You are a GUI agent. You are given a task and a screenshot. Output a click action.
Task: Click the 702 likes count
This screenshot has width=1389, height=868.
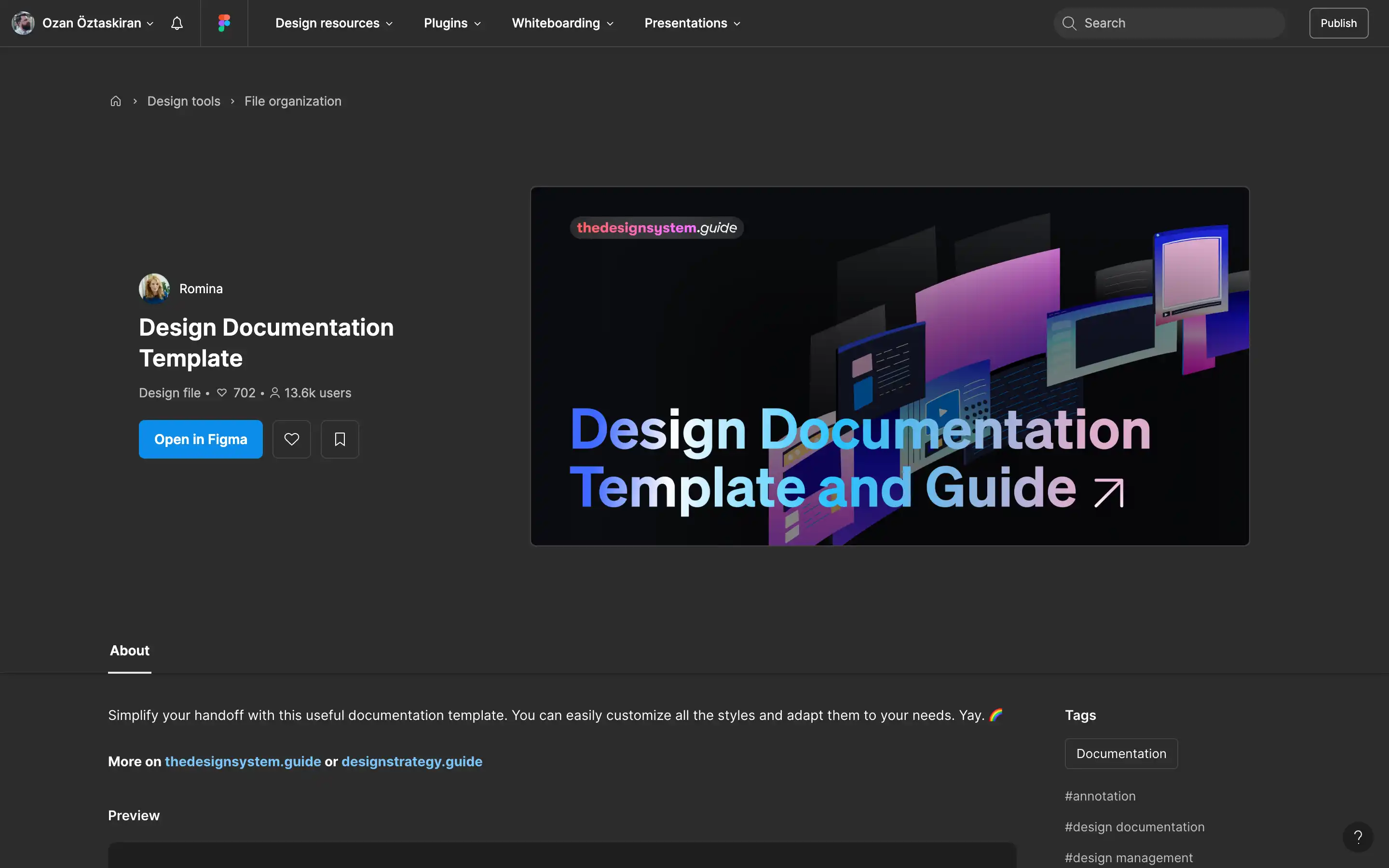click(x=236, y=393)
